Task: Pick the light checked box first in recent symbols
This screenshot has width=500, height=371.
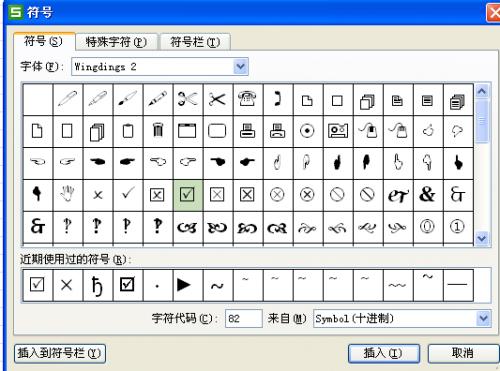Action: click(37, 284)
